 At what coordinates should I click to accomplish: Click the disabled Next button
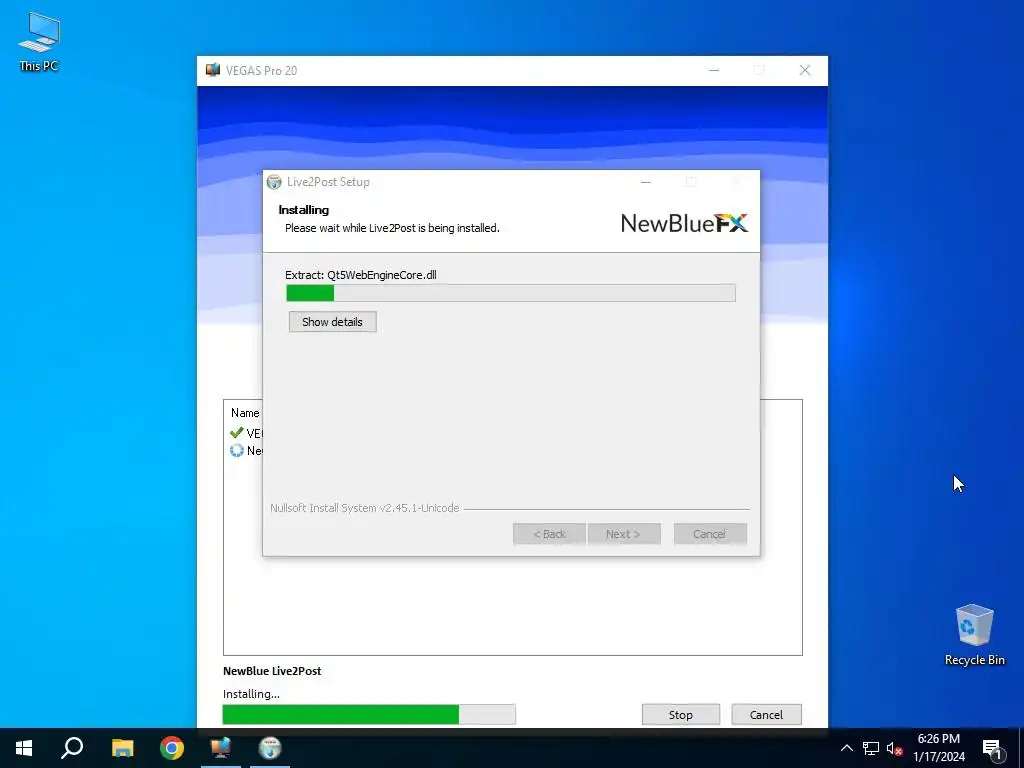click(x=624, y=534)
